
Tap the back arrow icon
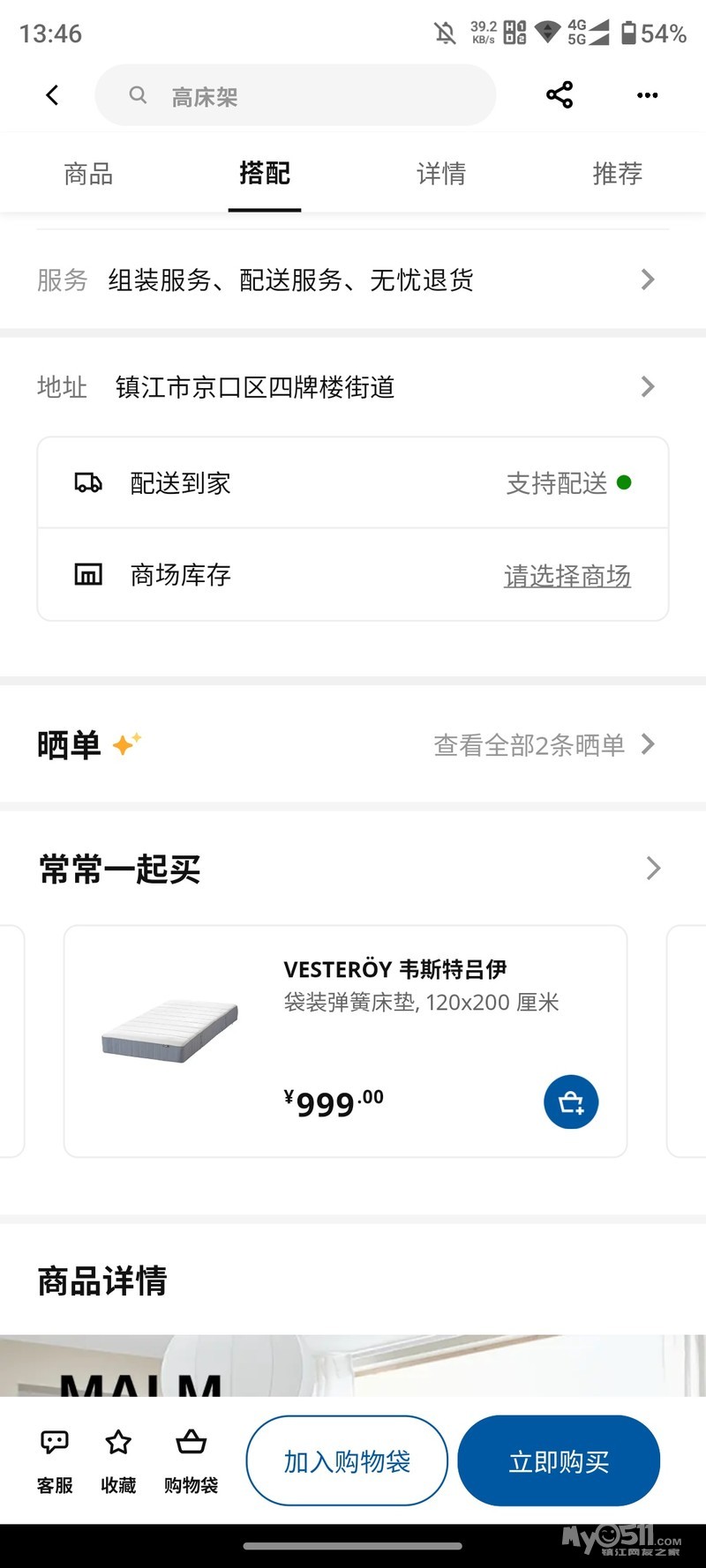pos(53,95)
